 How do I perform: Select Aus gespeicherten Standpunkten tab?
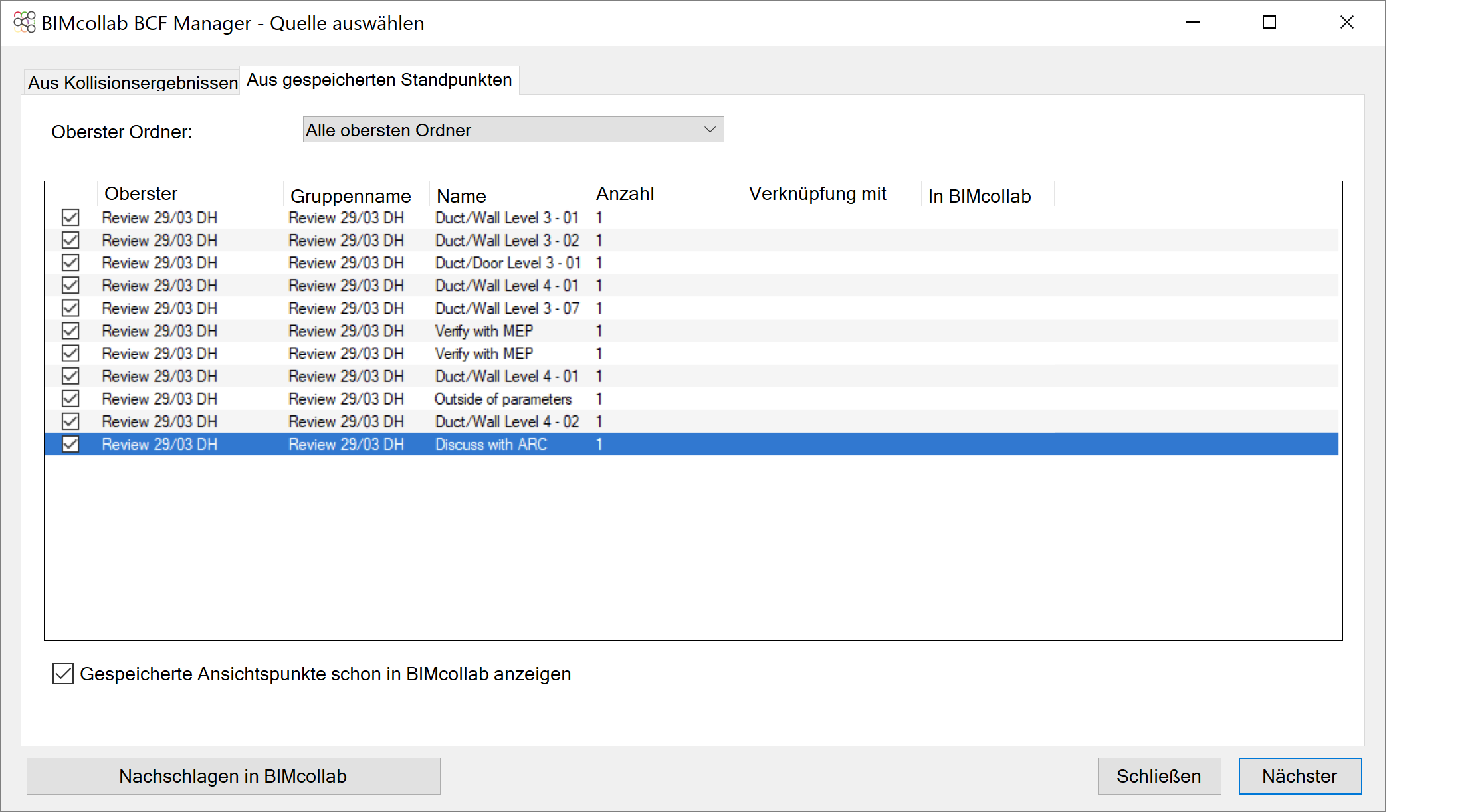click(379, 80)
